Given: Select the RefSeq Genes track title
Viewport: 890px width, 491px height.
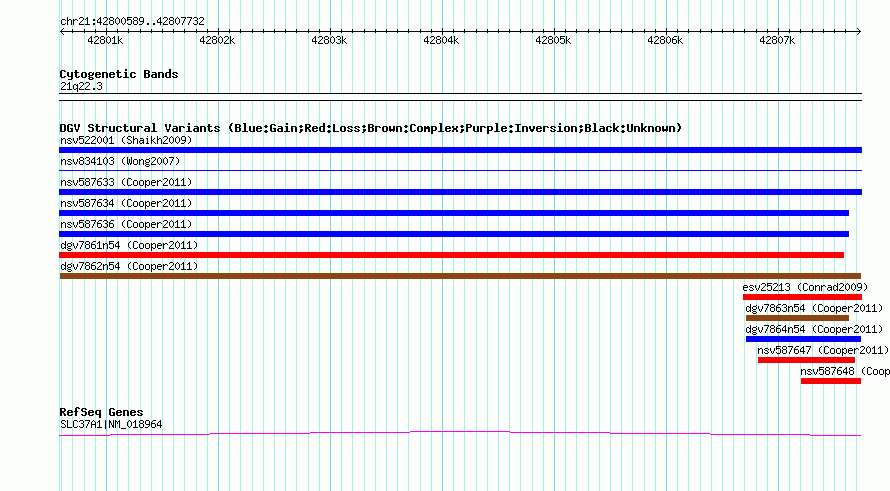Looking at the screenshot, I should [101, 412].
